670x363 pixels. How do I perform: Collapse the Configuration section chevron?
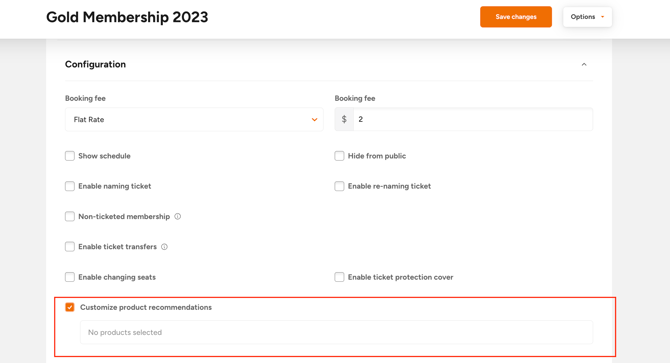tap(584, 64)
